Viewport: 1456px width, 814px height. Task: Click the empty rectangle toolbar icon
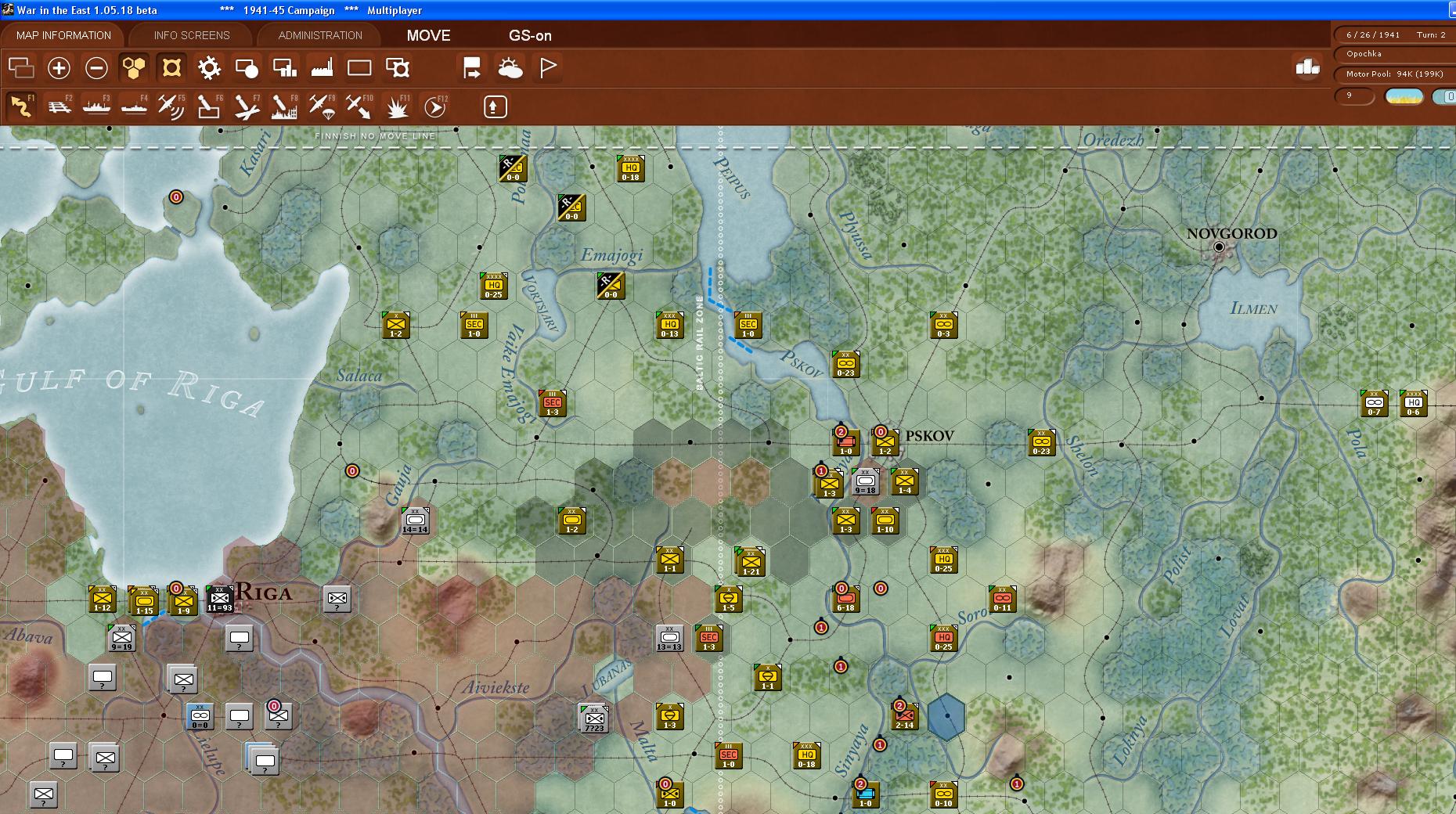pyautogui.click(x=359, y=68)
